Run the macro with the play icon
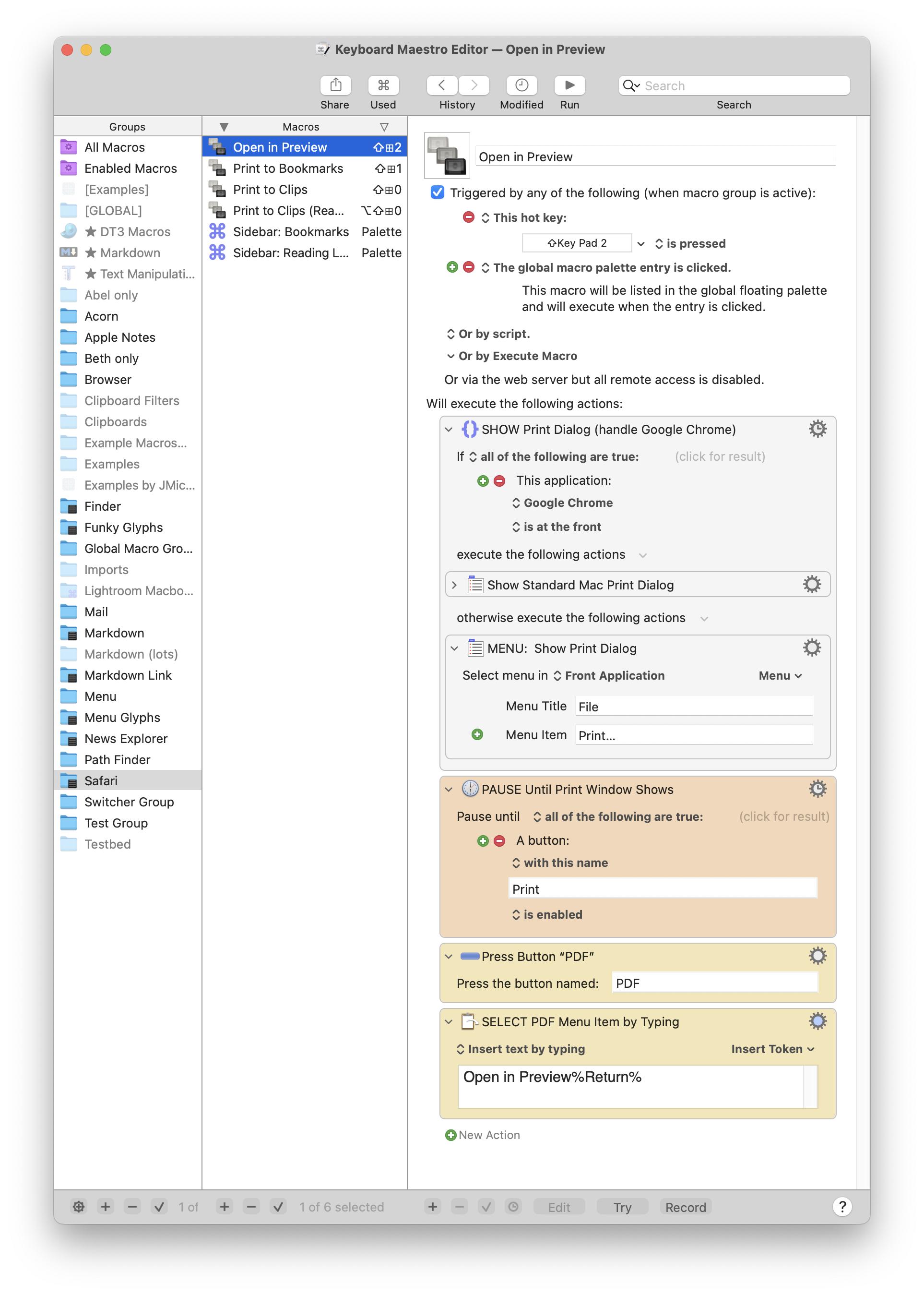Screen dimensions: 924x1295 [569, 85]
